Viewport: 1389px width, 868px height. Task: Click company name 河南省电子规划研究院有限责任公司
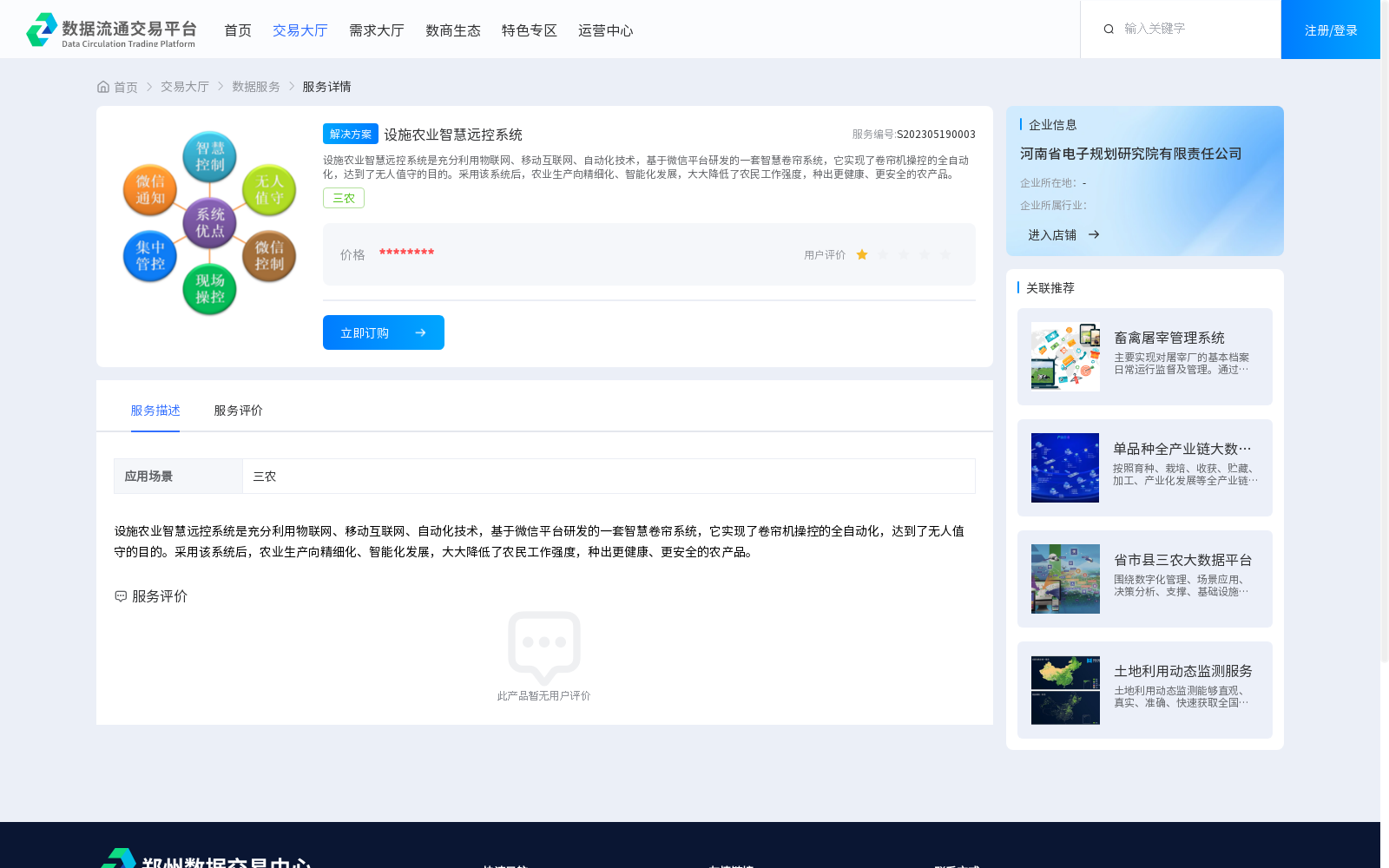point(1131,154)
